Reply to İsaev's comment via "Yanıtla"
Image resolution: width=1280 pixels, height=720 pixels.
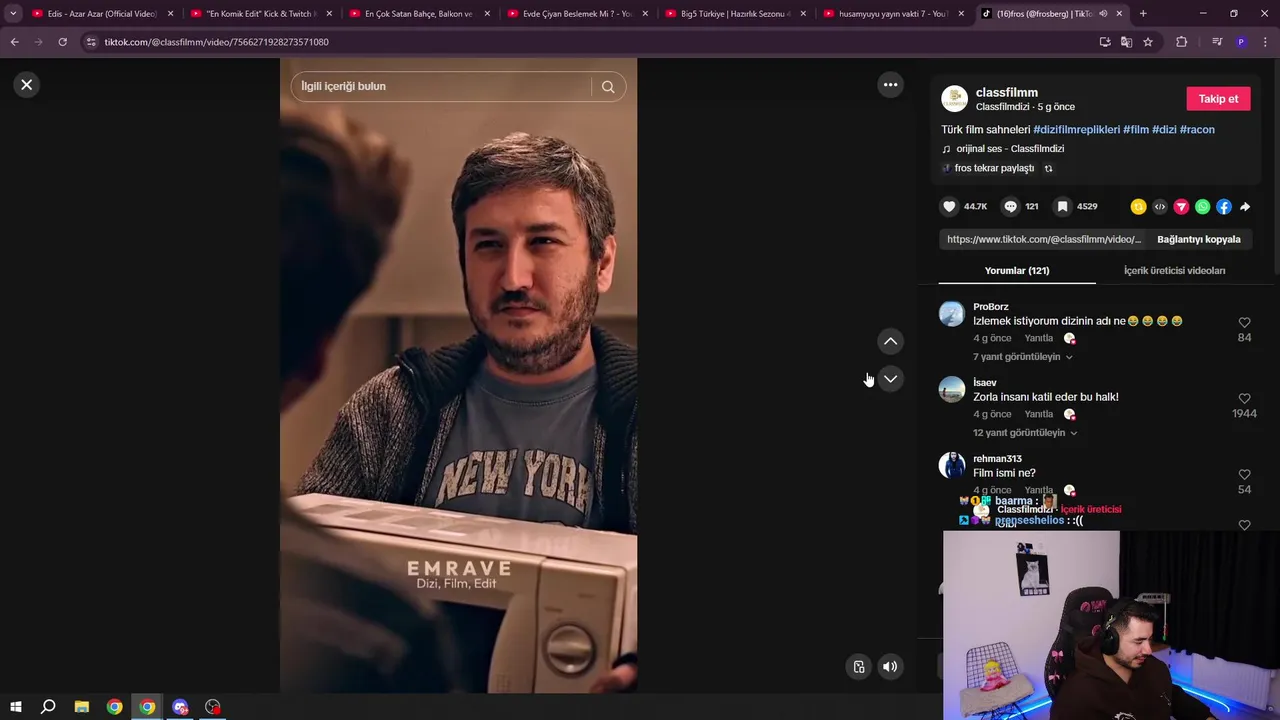(x=1038, y=414)
